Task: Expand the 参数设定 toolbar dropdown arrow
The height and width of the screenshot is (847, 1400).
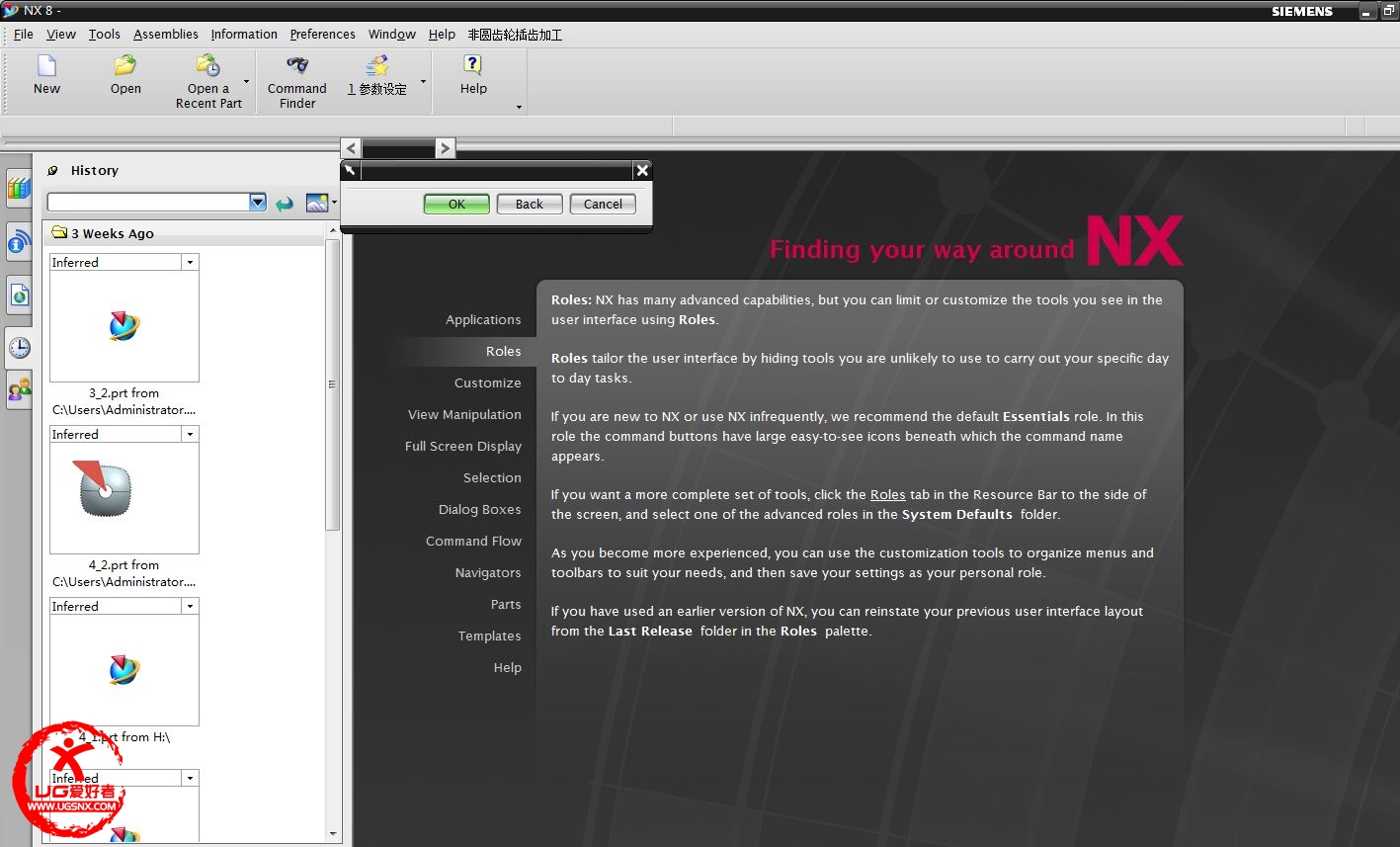Action: 423,82
